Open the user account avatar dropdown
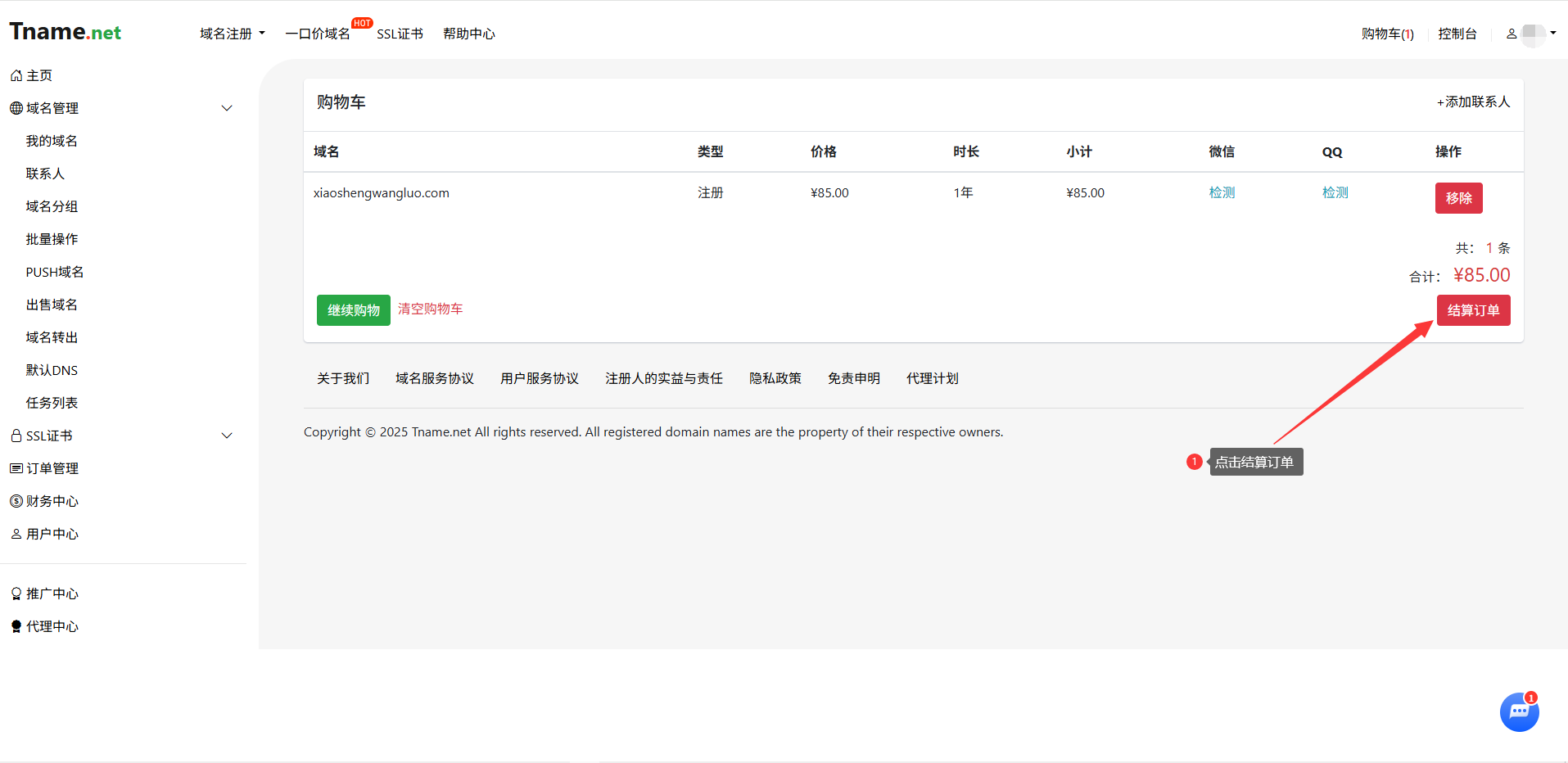1568x763 pixels. (x=1532, y=34)
